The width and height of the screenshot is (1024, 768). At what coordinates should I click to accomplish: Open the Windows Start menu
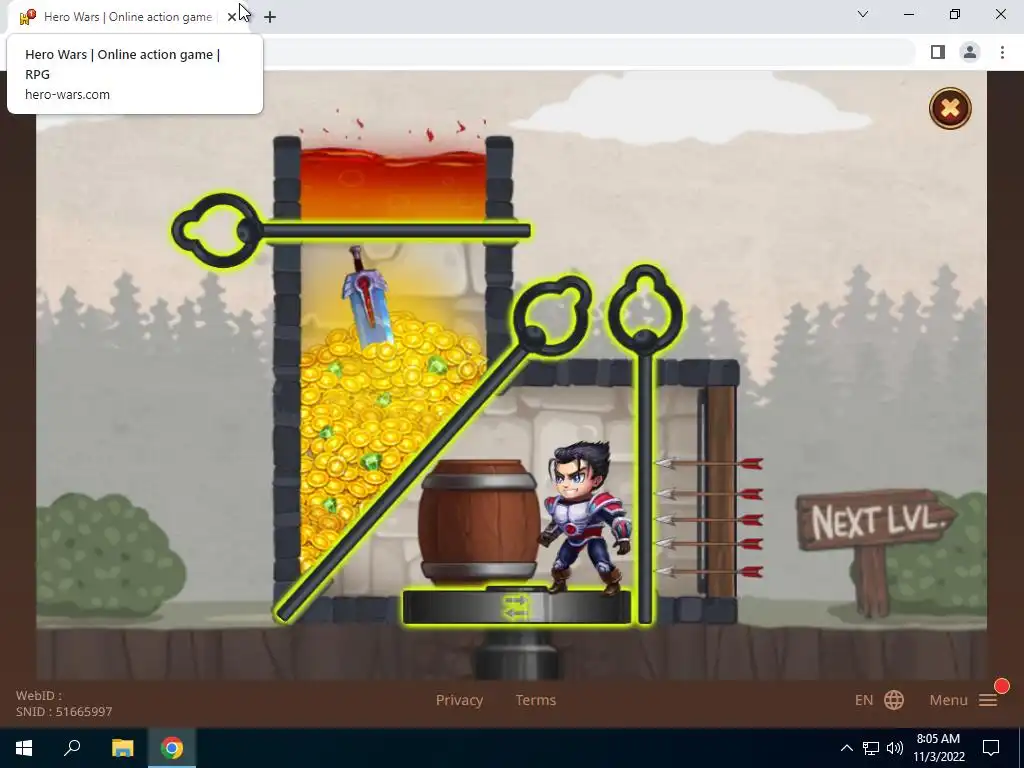(x=24, y=748)
